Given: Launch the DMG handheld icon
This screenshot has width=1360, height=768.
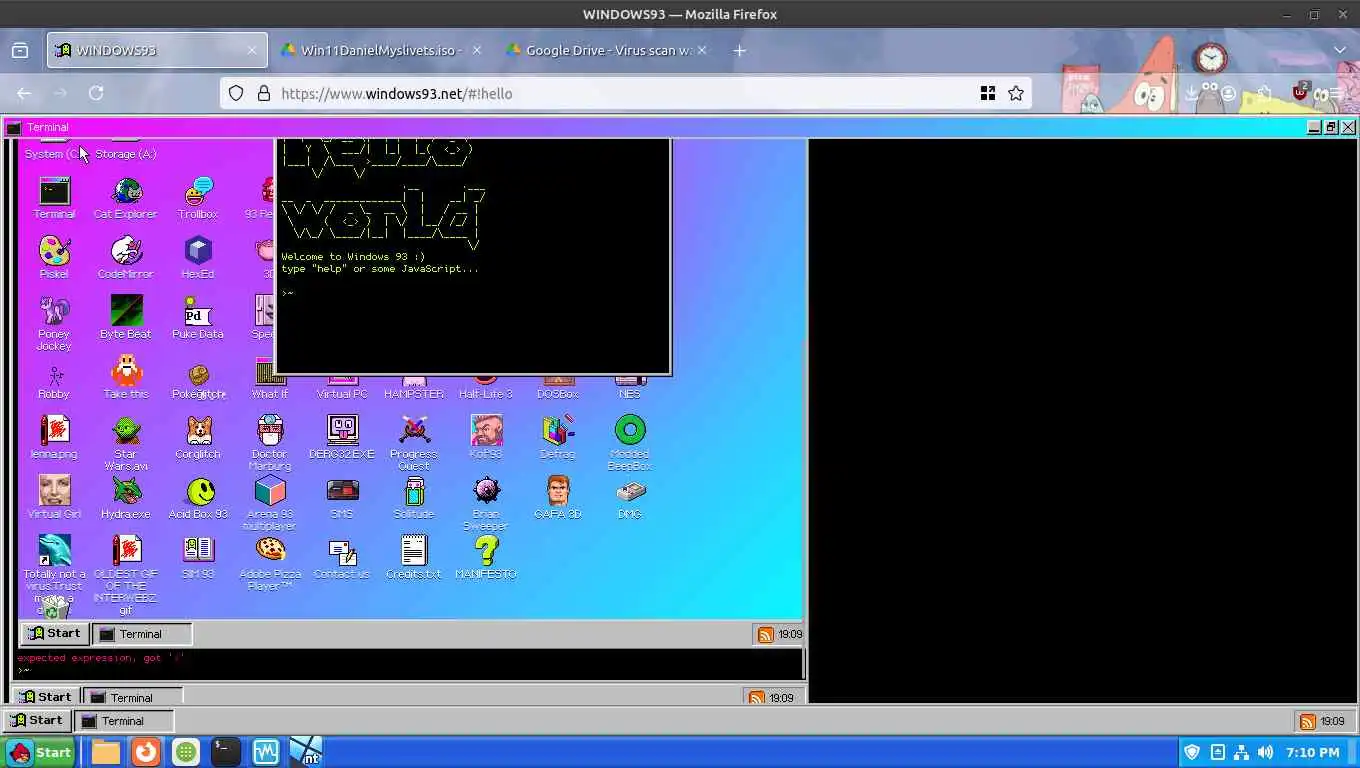Looking at the screenshot, I should 630,498.
